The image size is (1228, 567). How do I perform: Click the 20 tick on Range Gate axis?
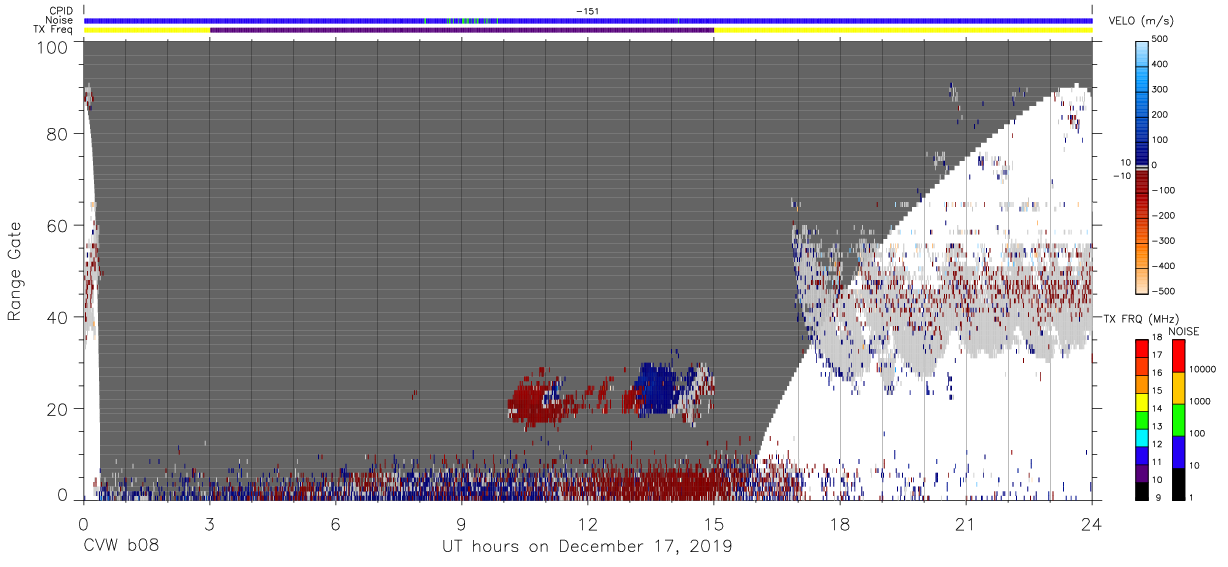click(x=58, y=409)
